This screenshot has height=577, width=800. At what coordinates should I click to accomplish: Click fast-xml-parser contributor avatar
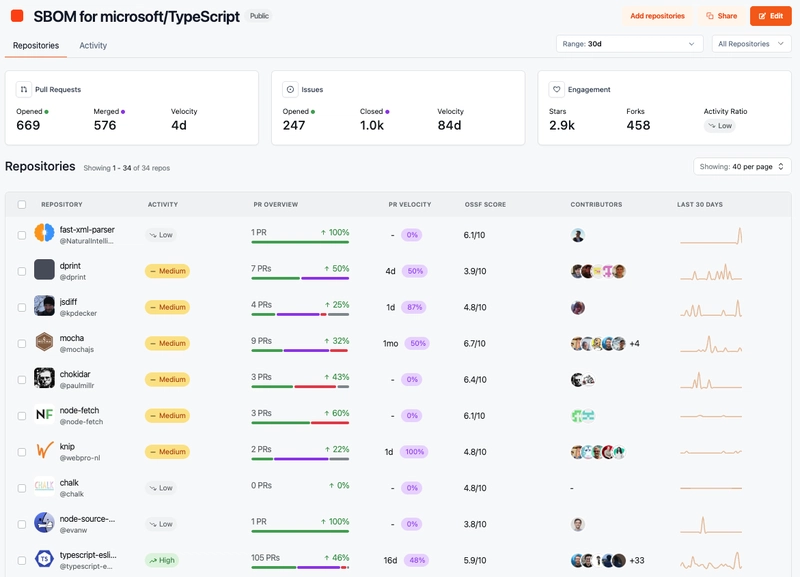pos(578,235)
